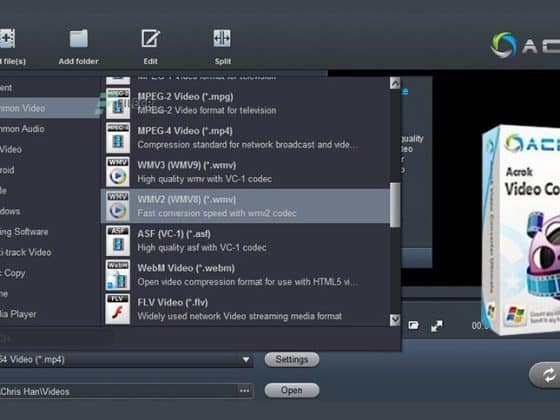Click the MPEG-2 Video format icon
560x420 pixels.
[118, 103]
